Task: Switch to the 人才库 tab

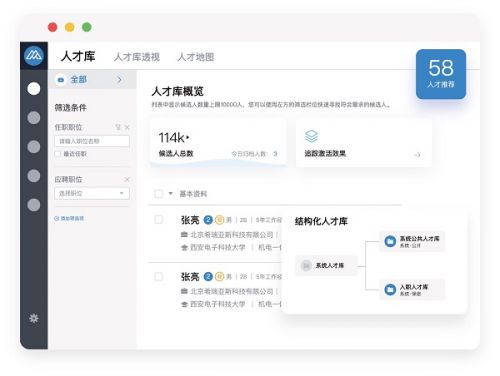Action: (x=78, y=56)
